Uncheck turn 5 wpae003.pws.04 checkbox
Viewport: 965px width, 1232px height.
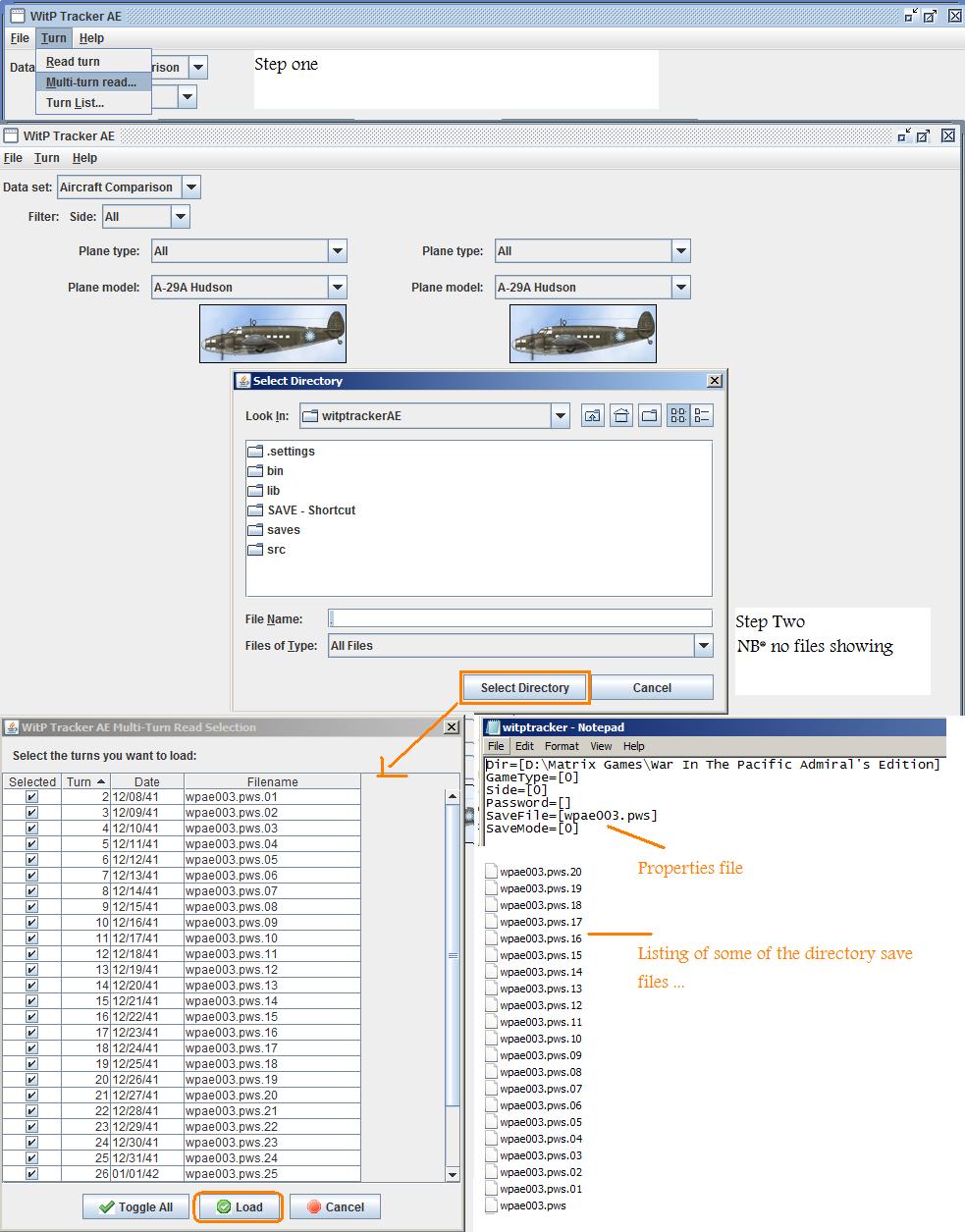point(31,844)
